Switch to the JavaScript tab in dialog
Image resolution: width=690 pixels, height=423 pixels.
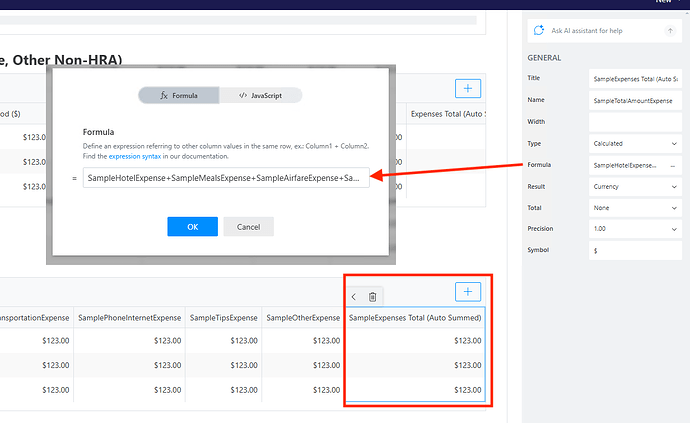click(x=260, y=95)
